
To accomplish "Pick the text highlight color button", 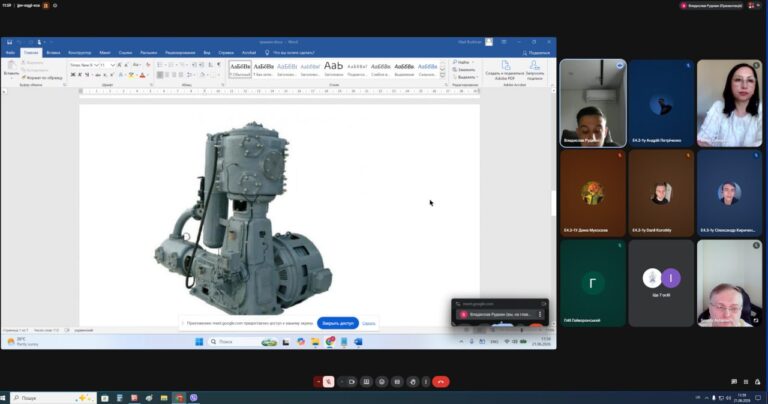I will click(131, 74).
